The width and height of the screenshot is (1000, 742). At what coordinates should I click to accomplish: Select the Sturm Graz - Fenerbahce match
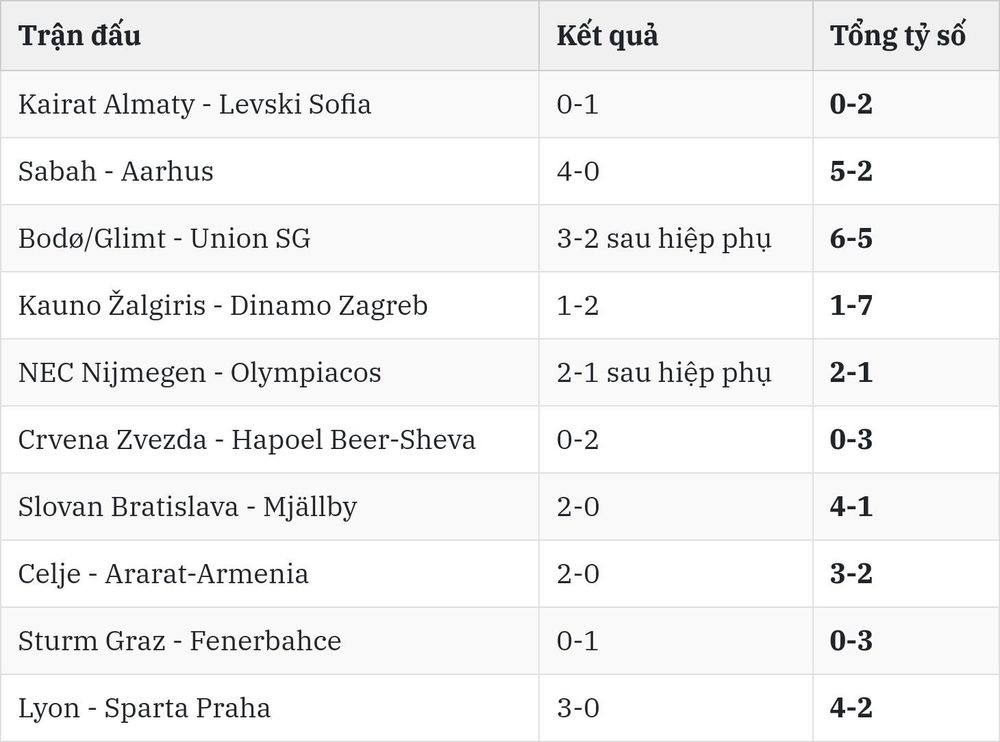coord(180,641)
